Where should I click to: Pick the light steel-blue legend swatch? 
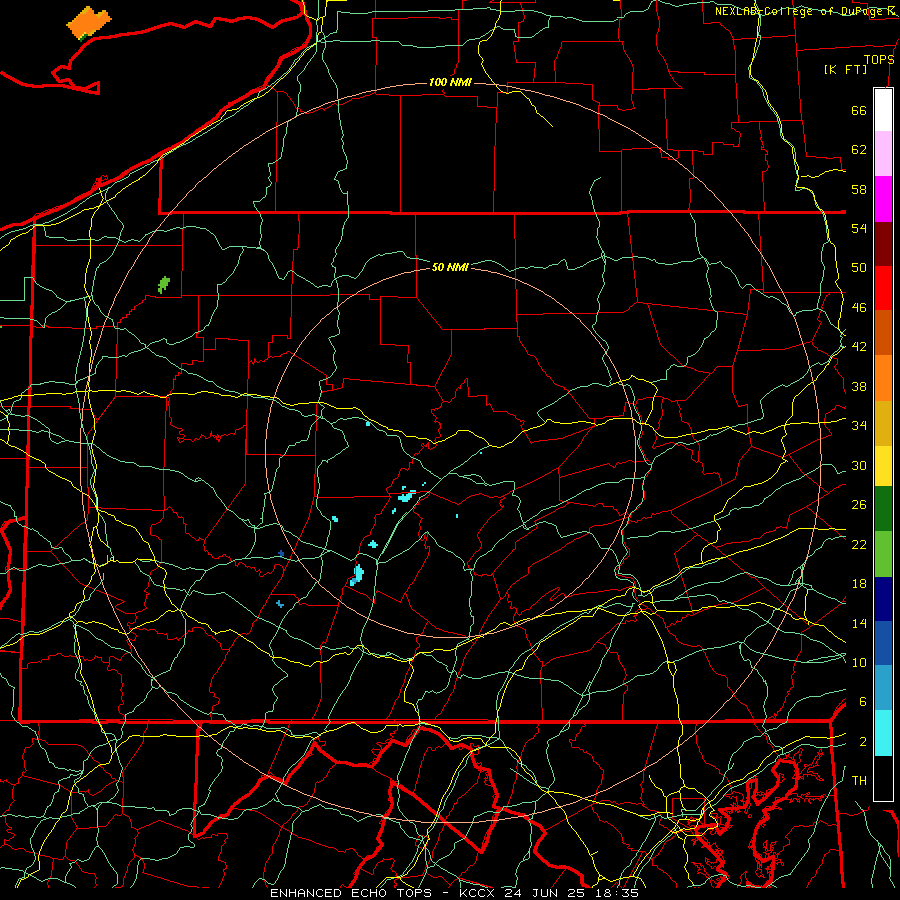pyautogui.click(x=883, y=688)
